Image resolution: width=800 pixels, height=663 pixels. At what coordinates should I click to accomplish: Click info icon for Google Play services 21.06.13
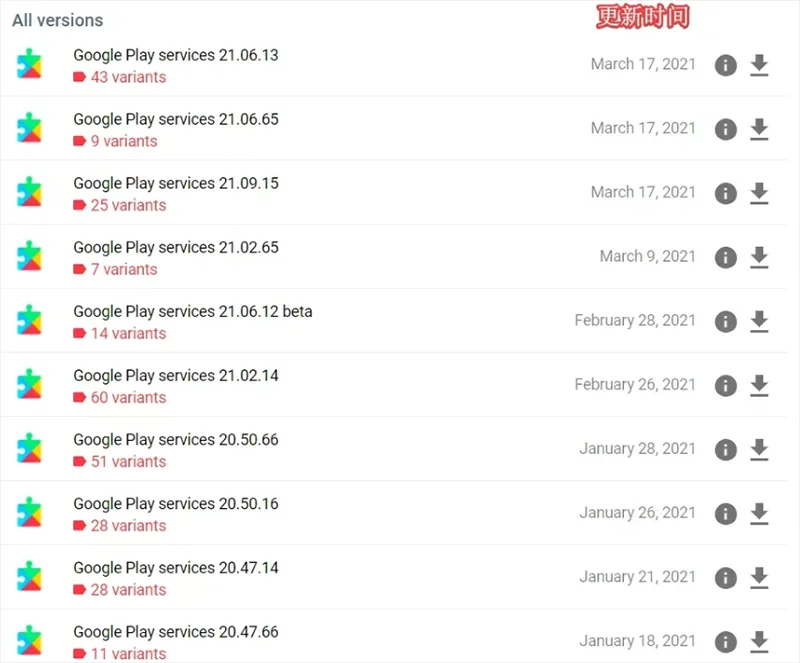tap(726, 65)
